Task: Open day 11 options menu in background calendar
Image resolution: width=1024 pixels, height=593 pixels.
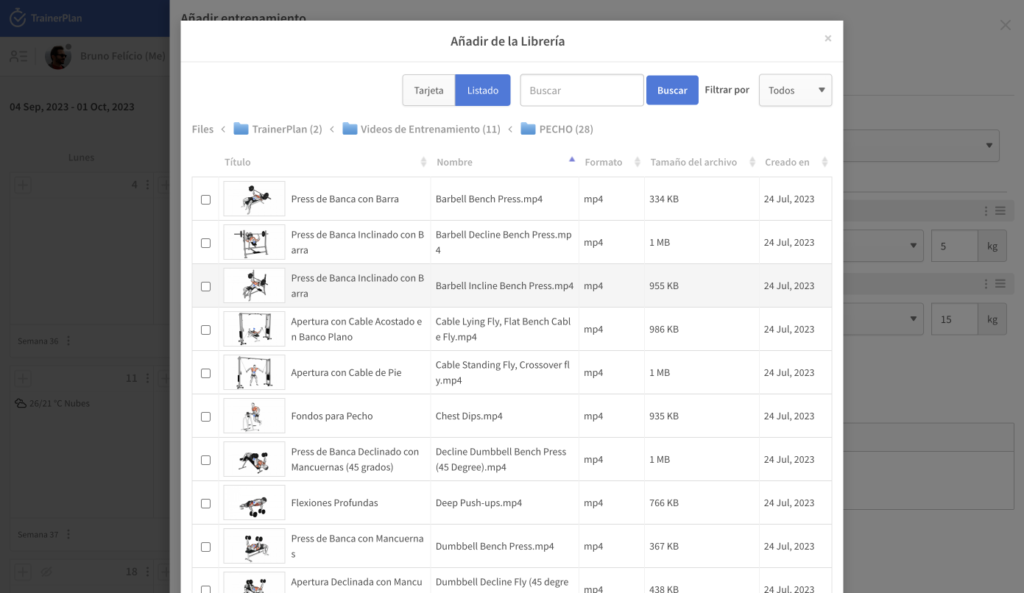Action: pos(148,378)
